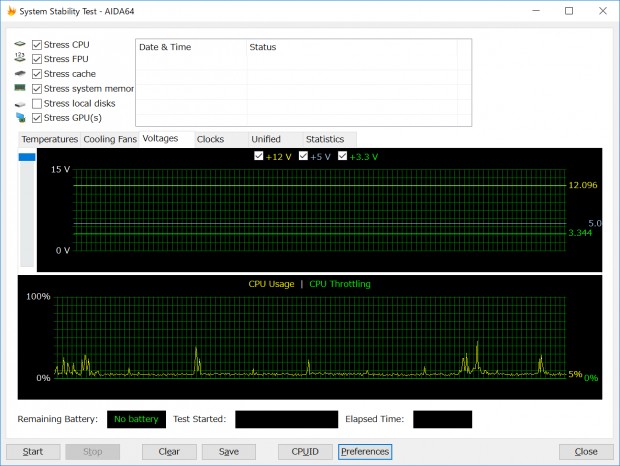Screen dimensions: 620x466
Task: Click the Date & Time column header
Action: point(191,47)
